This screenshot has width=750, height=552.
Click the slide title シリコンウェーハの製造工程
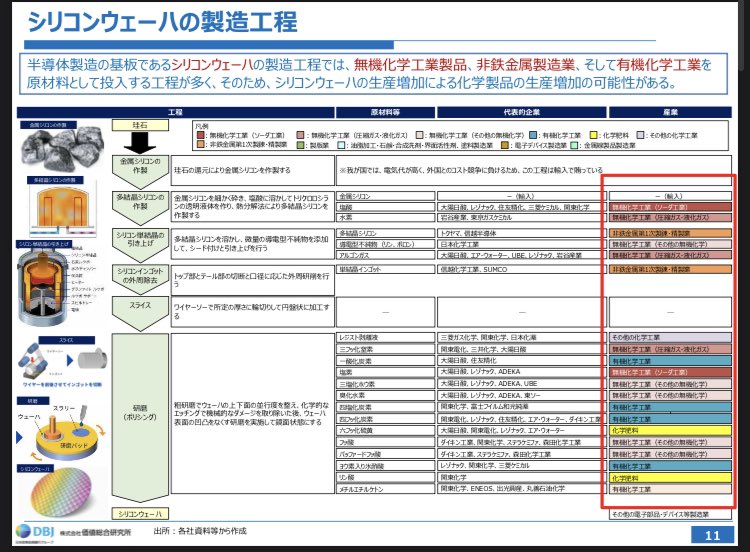(x=163, y=22)
